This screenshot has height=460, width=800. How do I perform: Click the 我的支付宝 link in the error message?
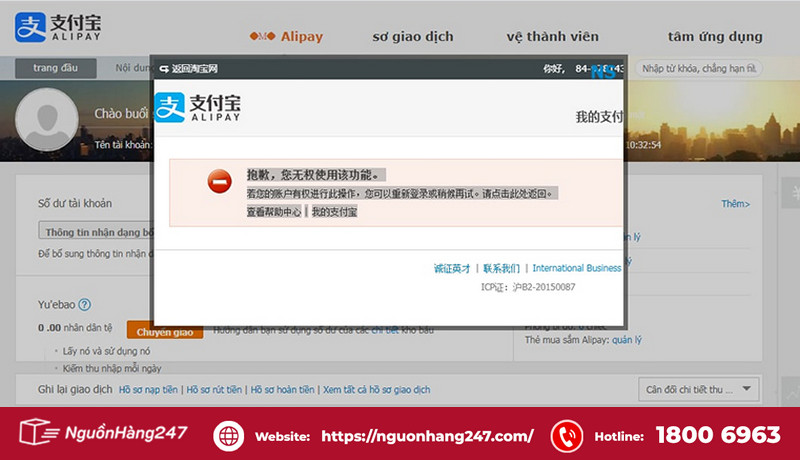coord(334,212)
